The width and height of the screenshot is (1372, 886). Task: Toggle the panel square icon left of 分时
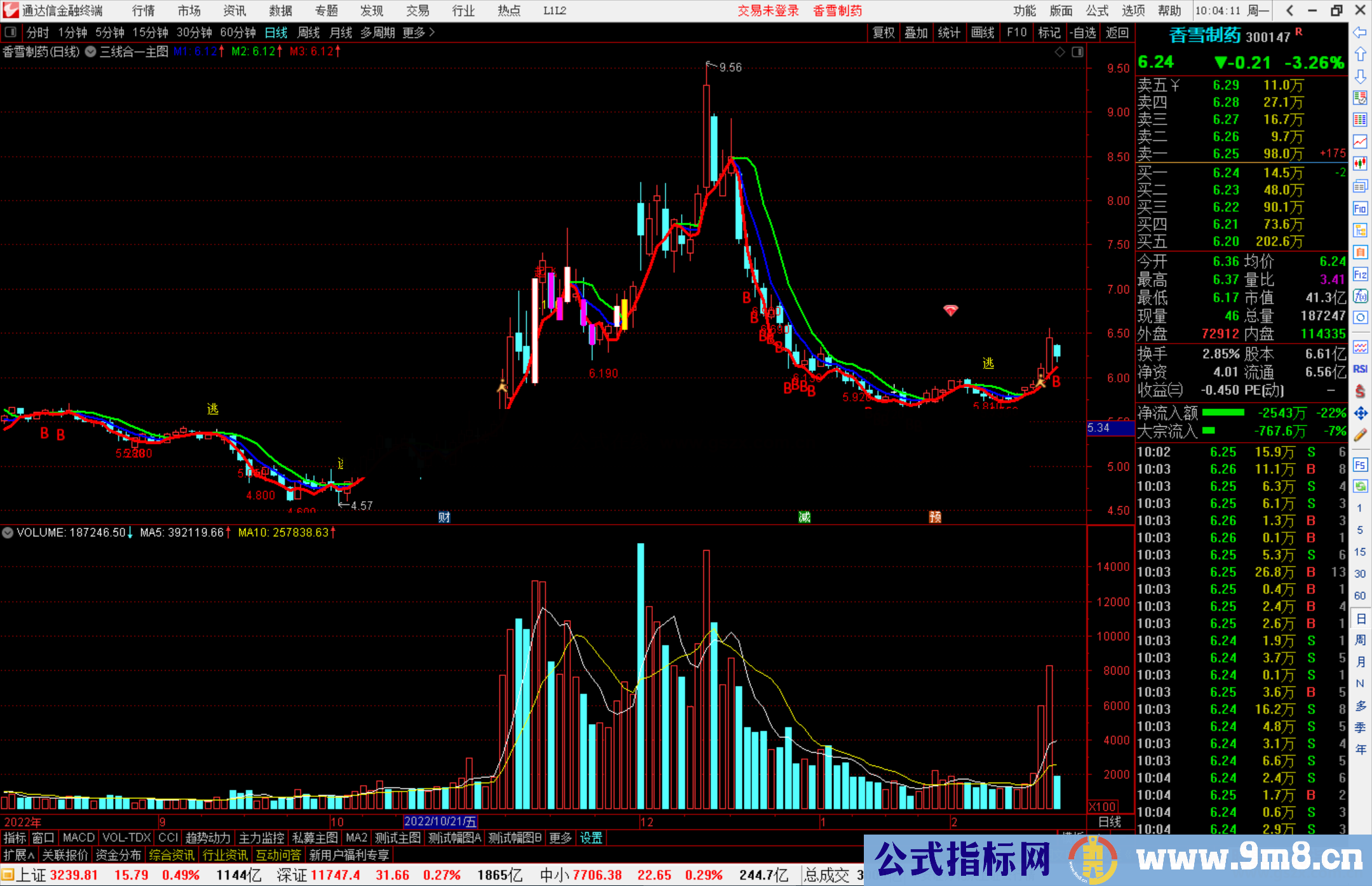10,32
